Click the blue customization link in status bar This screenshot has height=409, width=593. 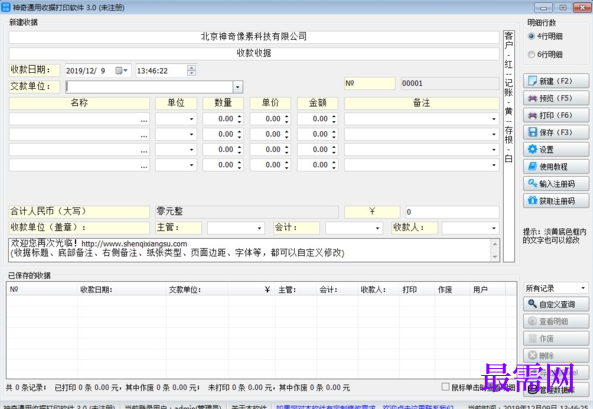(365, 407)
